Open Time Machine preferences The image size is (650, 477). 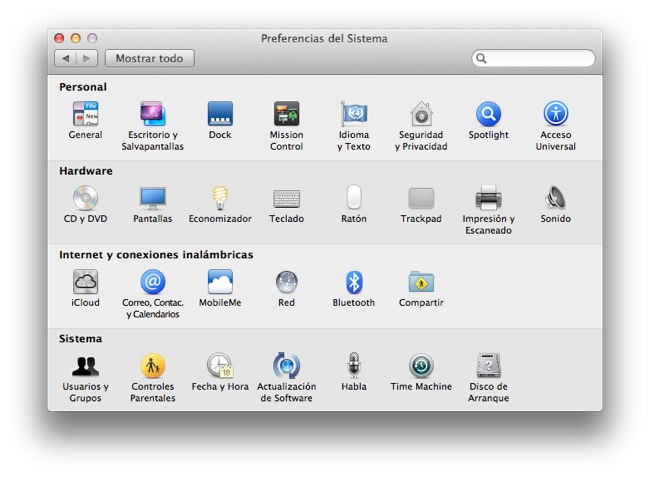(421, 366)
